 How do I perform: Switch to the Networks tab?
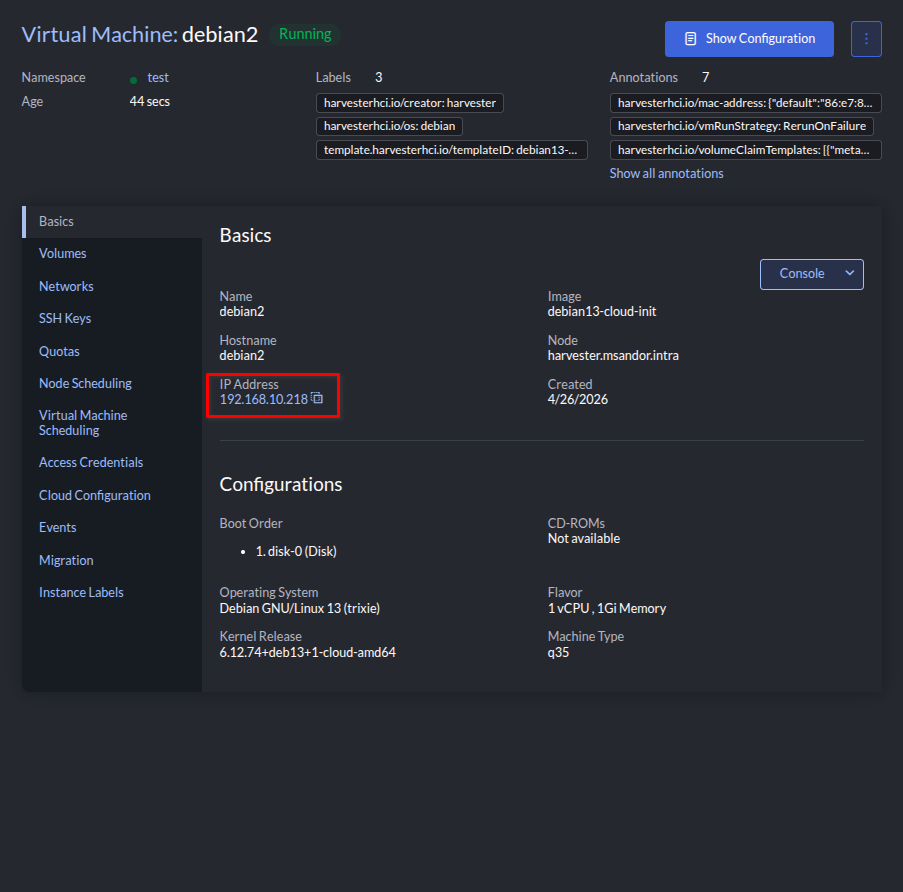pyautogui.click(x=66, y=286)
